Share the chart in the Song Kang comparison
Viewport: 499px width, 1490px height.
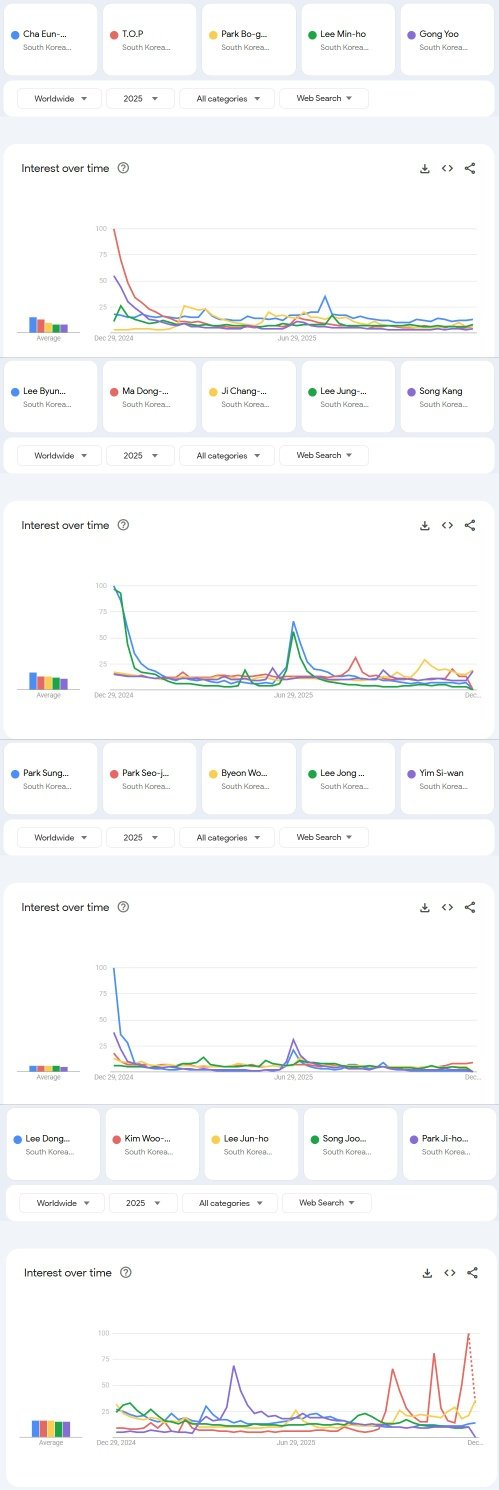pos(471,525)
